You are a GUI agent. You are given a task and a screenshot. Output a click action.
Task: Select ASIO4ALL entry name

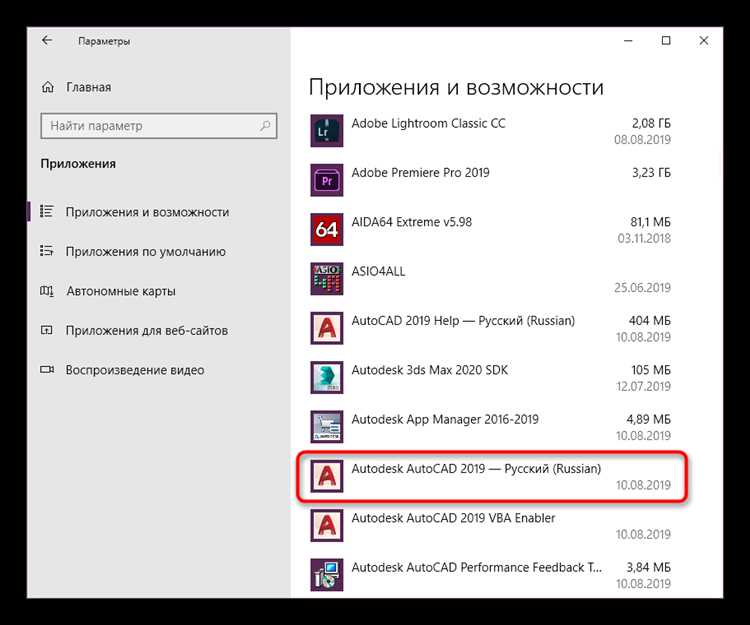click(378, 271)
